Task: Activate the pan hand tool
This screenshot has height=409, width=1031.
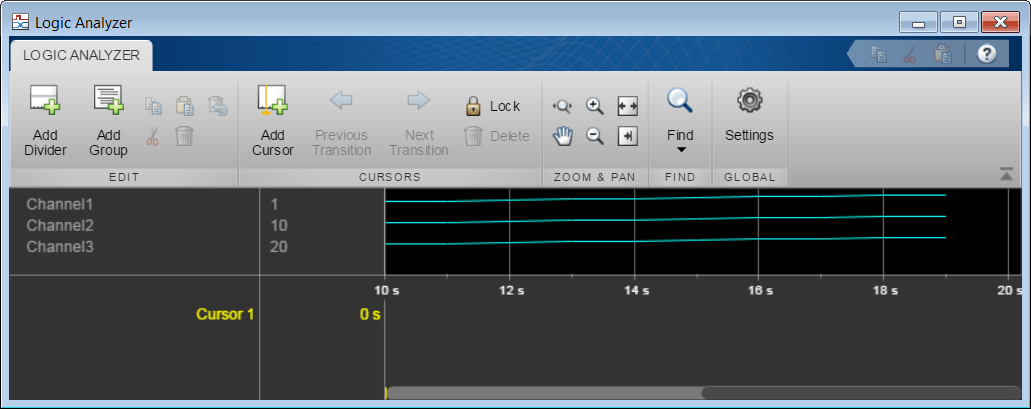Action: 563,136
